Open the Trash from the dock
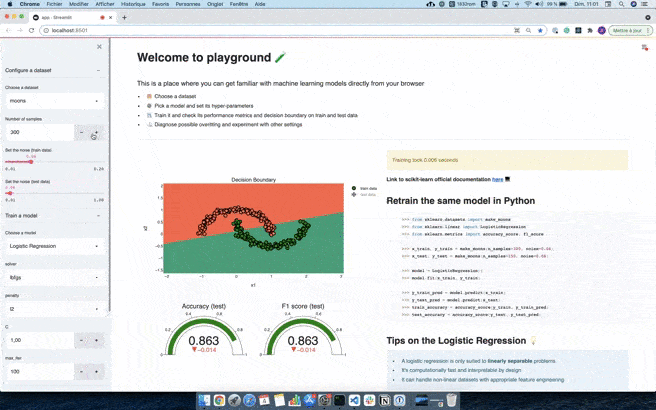This screenshot has width=656, height=410. pyautogui.click(x=451, y=400)
